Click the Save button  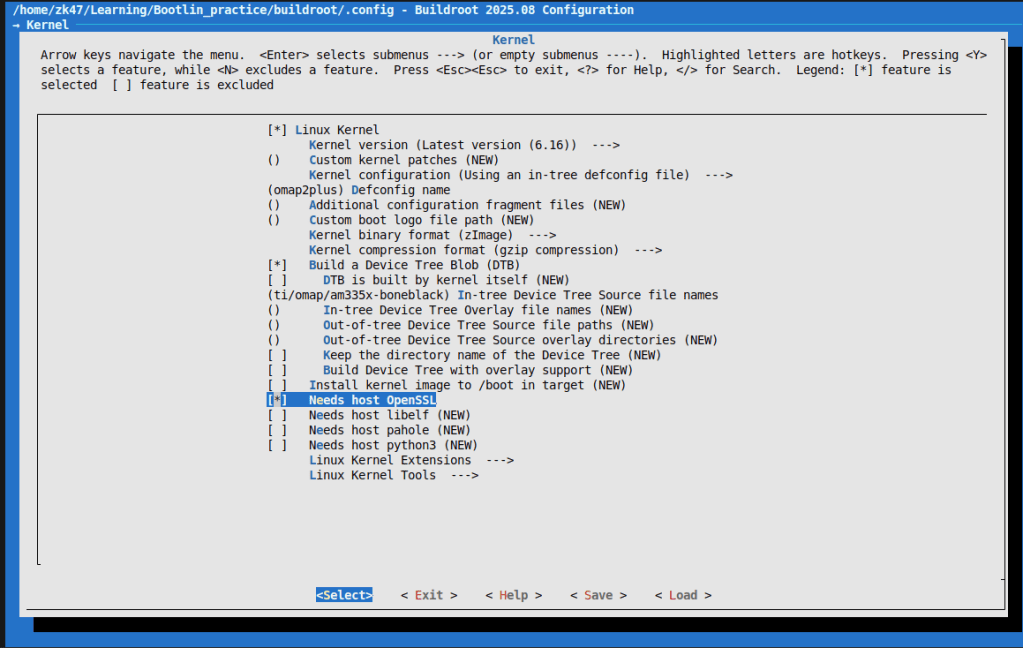tap(598, 595)
